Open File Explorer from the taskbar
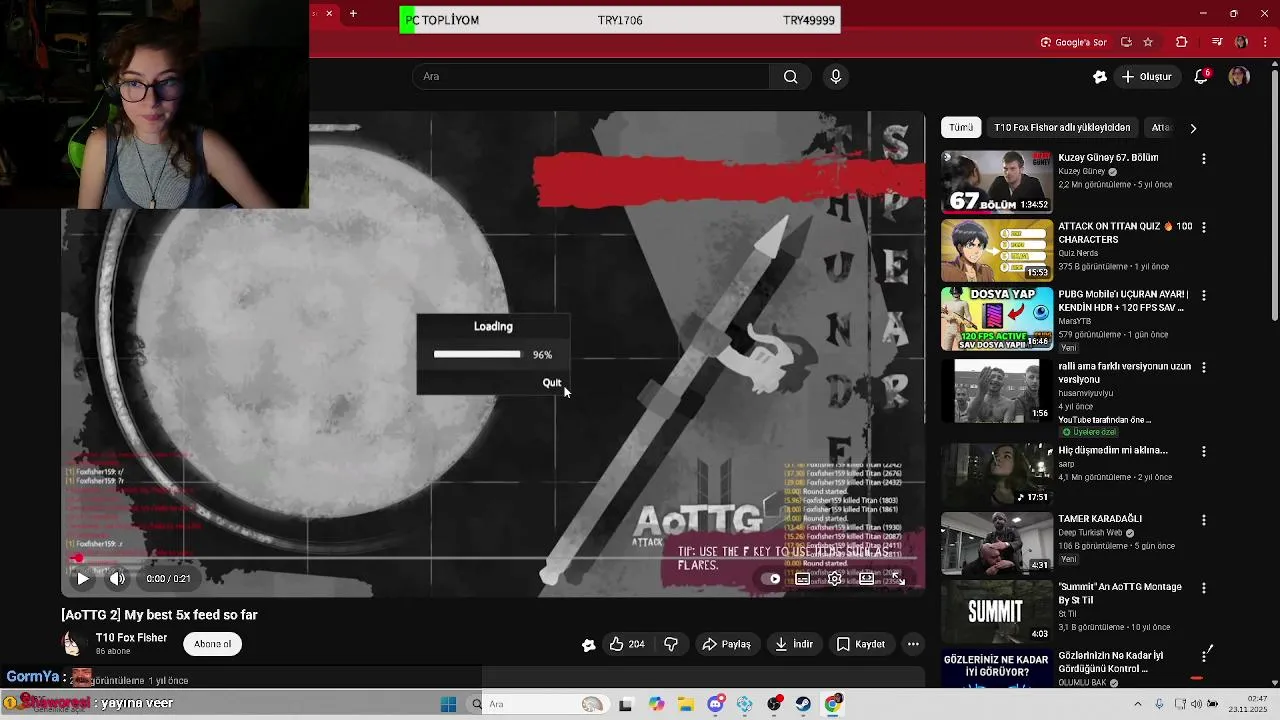The height and width of the screenshot is (720, 1280). point(686,704)
